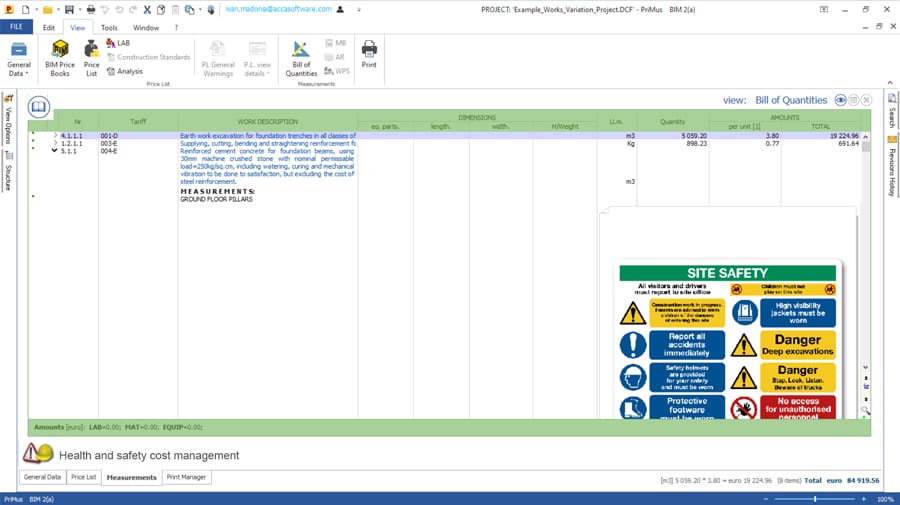Image resolution: width=900 pixels, height=505 pixels.
Task: Toggle the eye icon beside Bill of Quantities
Action: point(841,100)
